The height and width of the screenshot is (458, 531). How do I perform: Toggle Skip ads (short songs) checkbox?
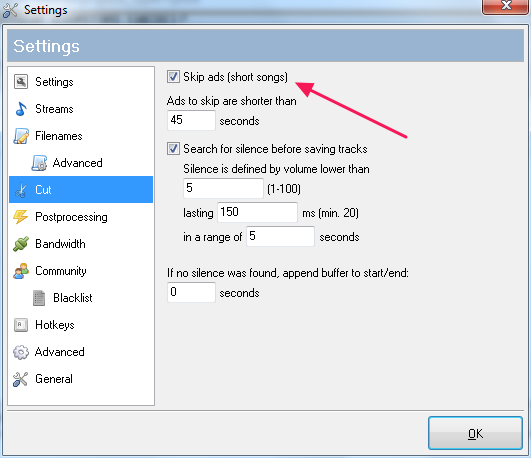[173, 77]
